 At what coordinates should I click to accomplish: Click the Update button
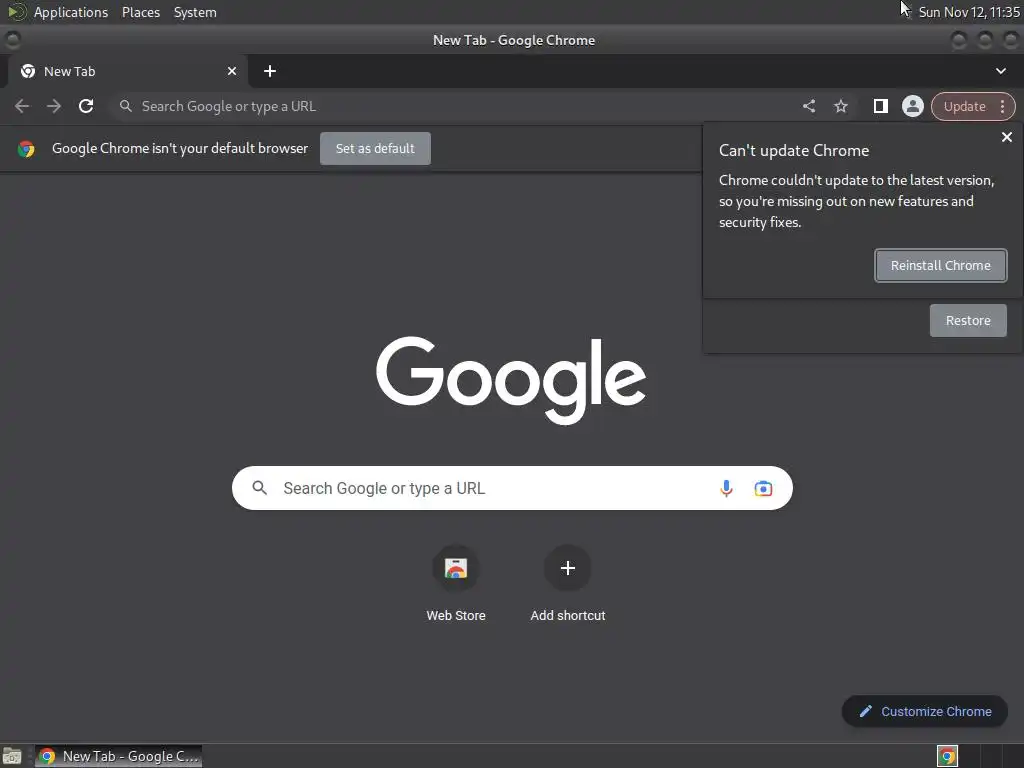point(964,106)
